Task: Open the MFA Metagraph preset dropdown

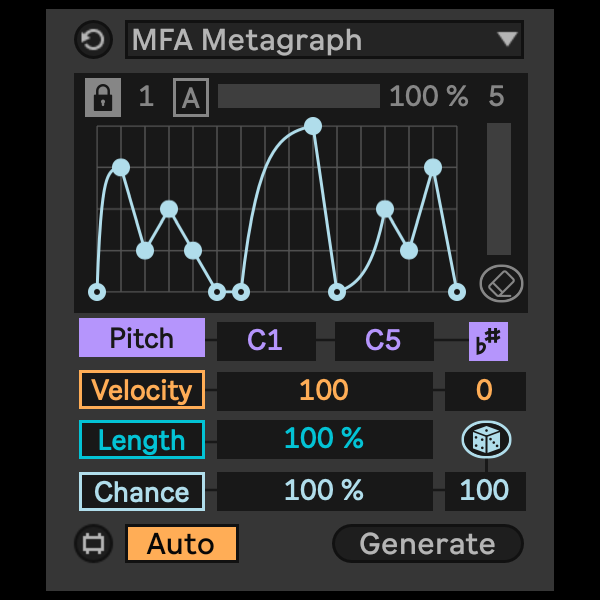Action: point(325,41)
